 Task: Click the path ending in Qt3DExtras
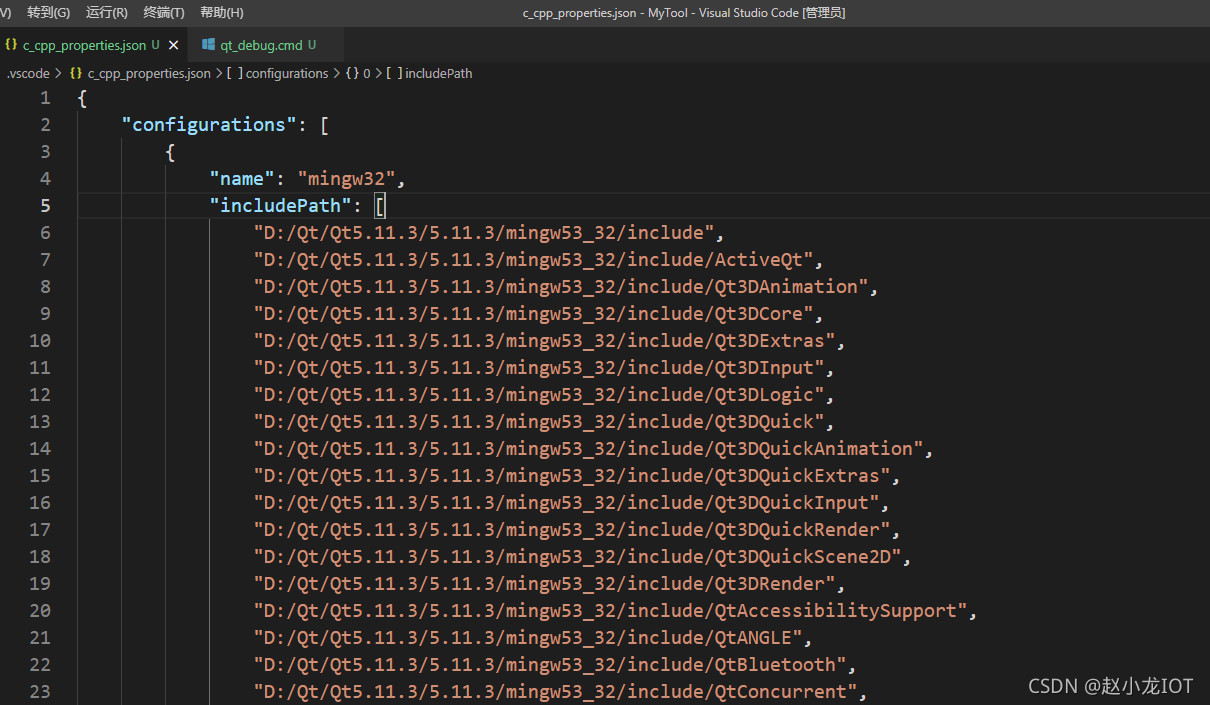pyautogui.click(x=544, y=341)
